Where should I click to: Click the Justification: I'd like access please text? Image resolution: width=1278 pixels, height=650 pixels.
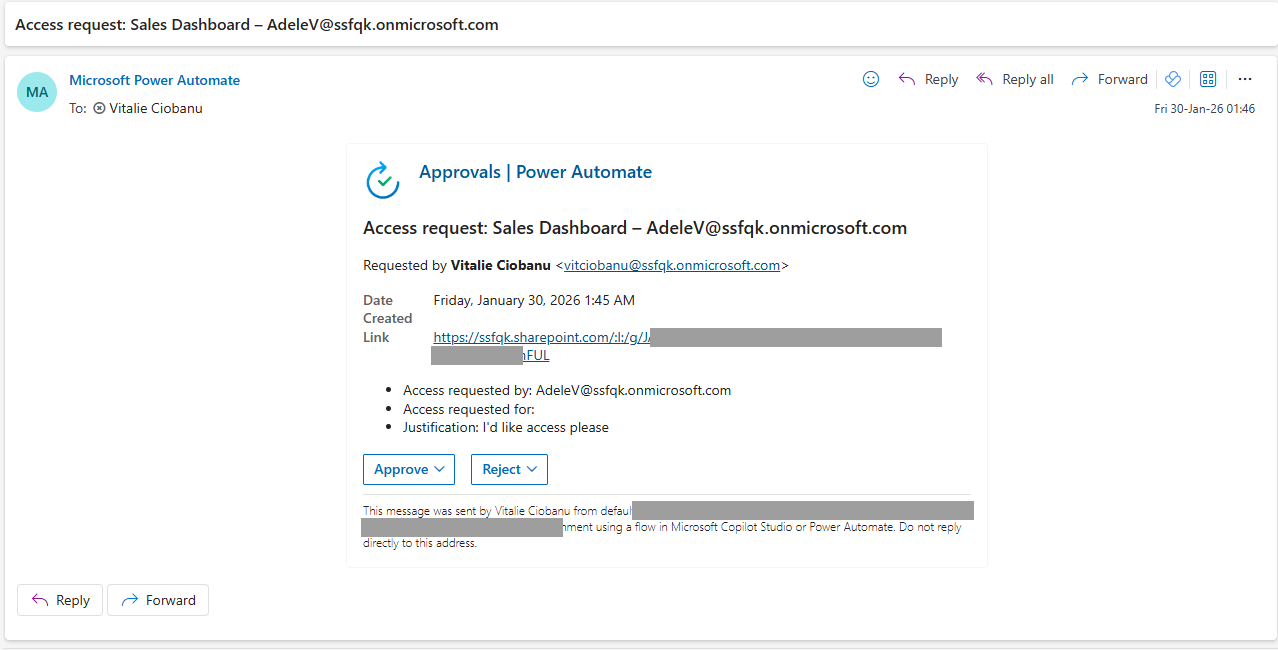tap(506, 427)
